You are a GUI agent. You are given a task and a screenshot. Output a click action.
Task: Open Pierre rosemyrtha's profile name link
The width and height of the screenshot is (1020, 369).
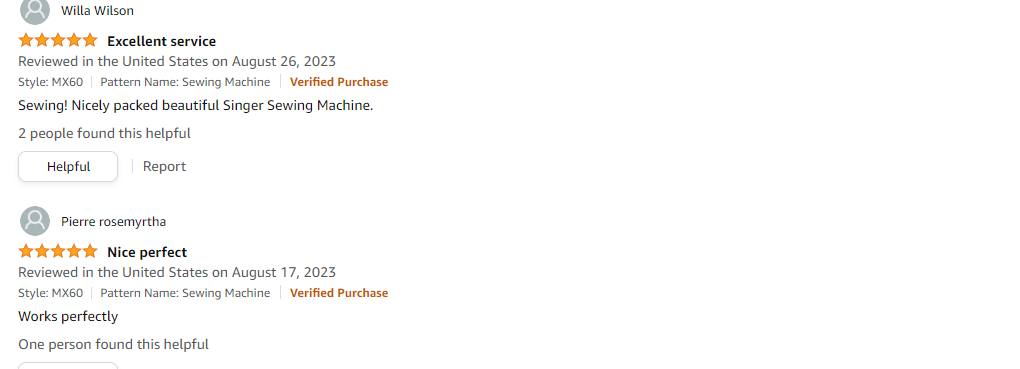click(113, 222)
